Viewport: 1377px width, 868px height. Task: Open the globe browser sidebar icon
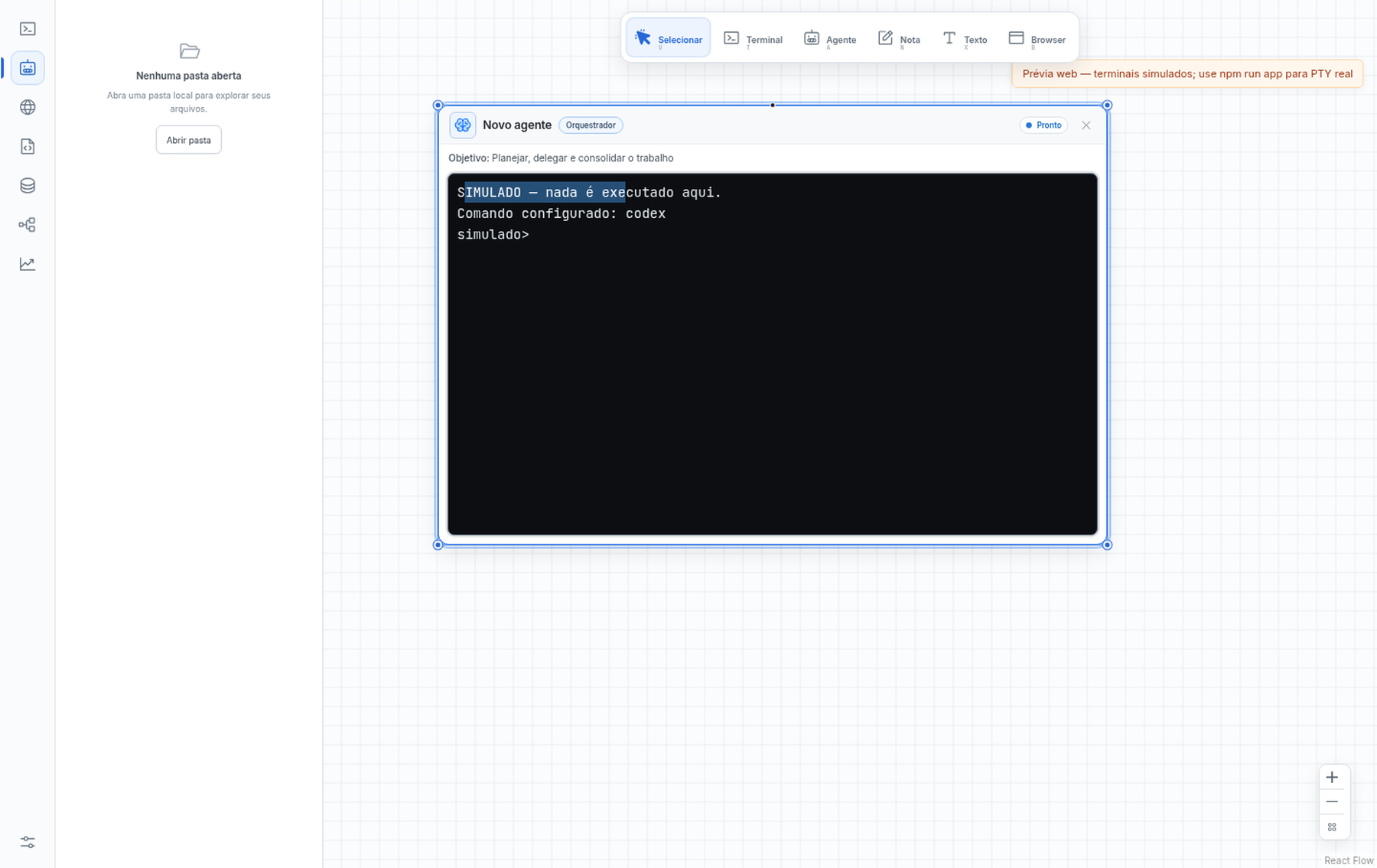[28, 107]
